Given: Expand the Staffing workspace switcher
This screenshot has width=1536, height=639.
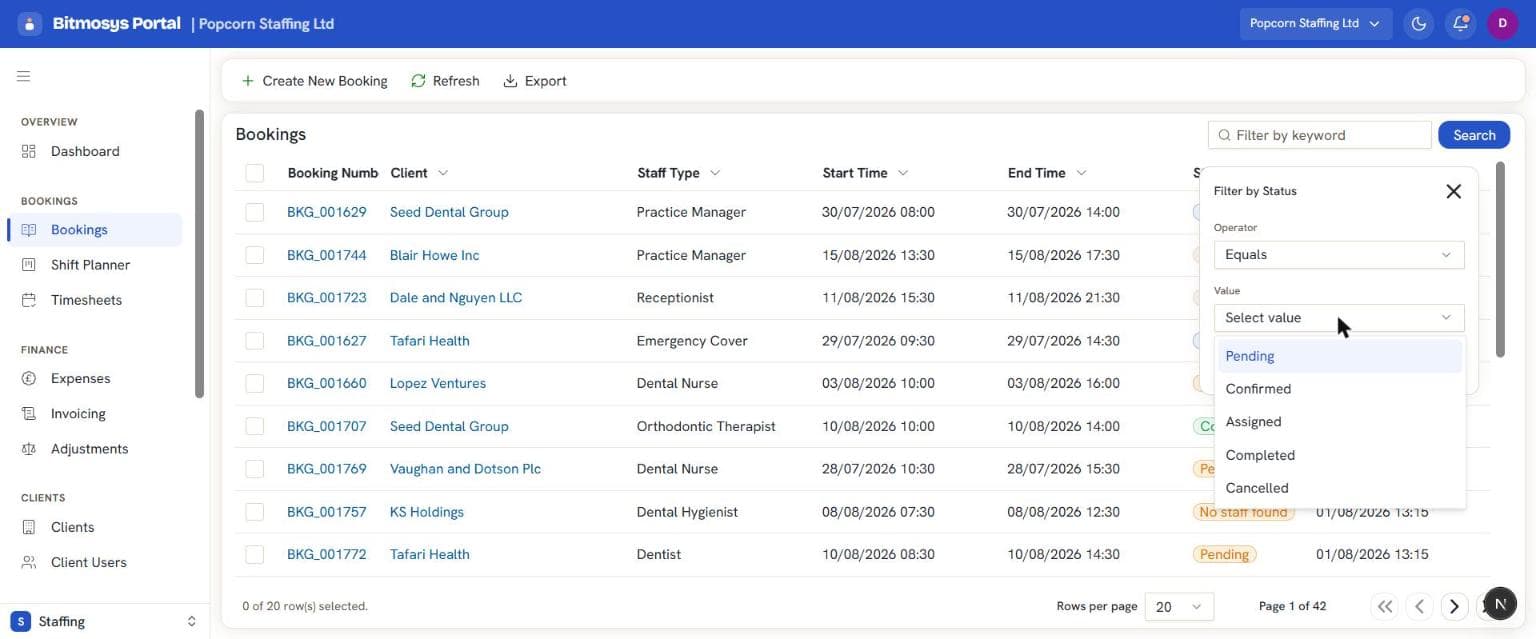Looking at the screenshot, I should (191, 621).
